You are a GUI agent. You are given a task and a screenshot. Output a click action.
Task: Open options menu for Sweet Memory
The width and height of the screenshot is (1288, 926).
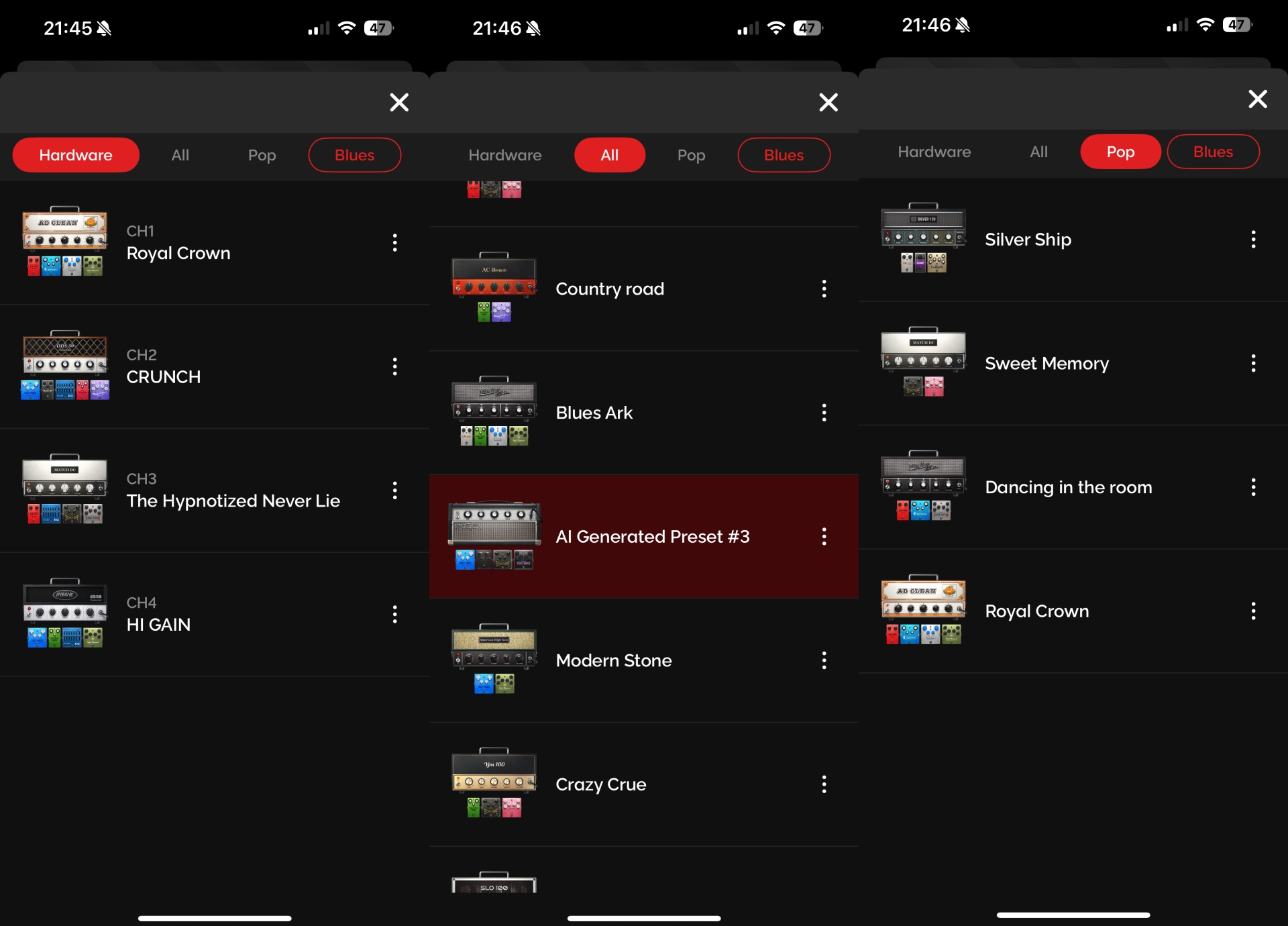(x=1254, y=363)
